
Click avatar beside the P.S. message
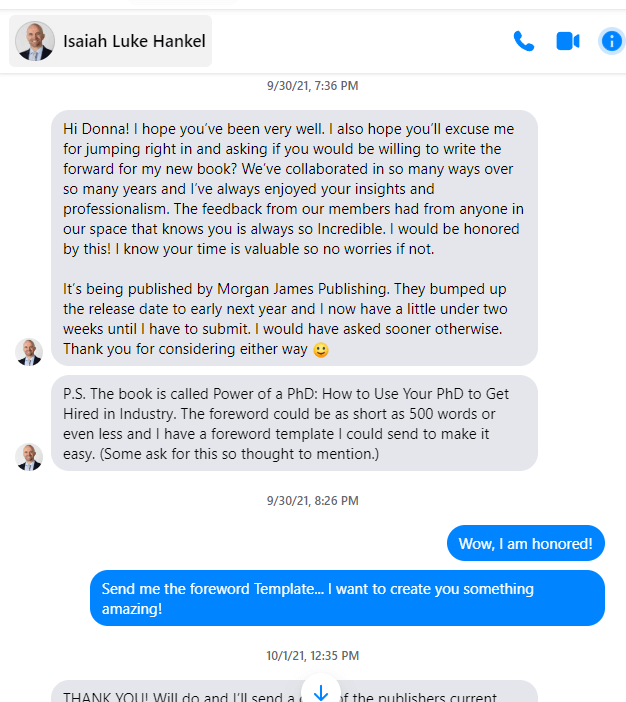[x=29, y=457]
